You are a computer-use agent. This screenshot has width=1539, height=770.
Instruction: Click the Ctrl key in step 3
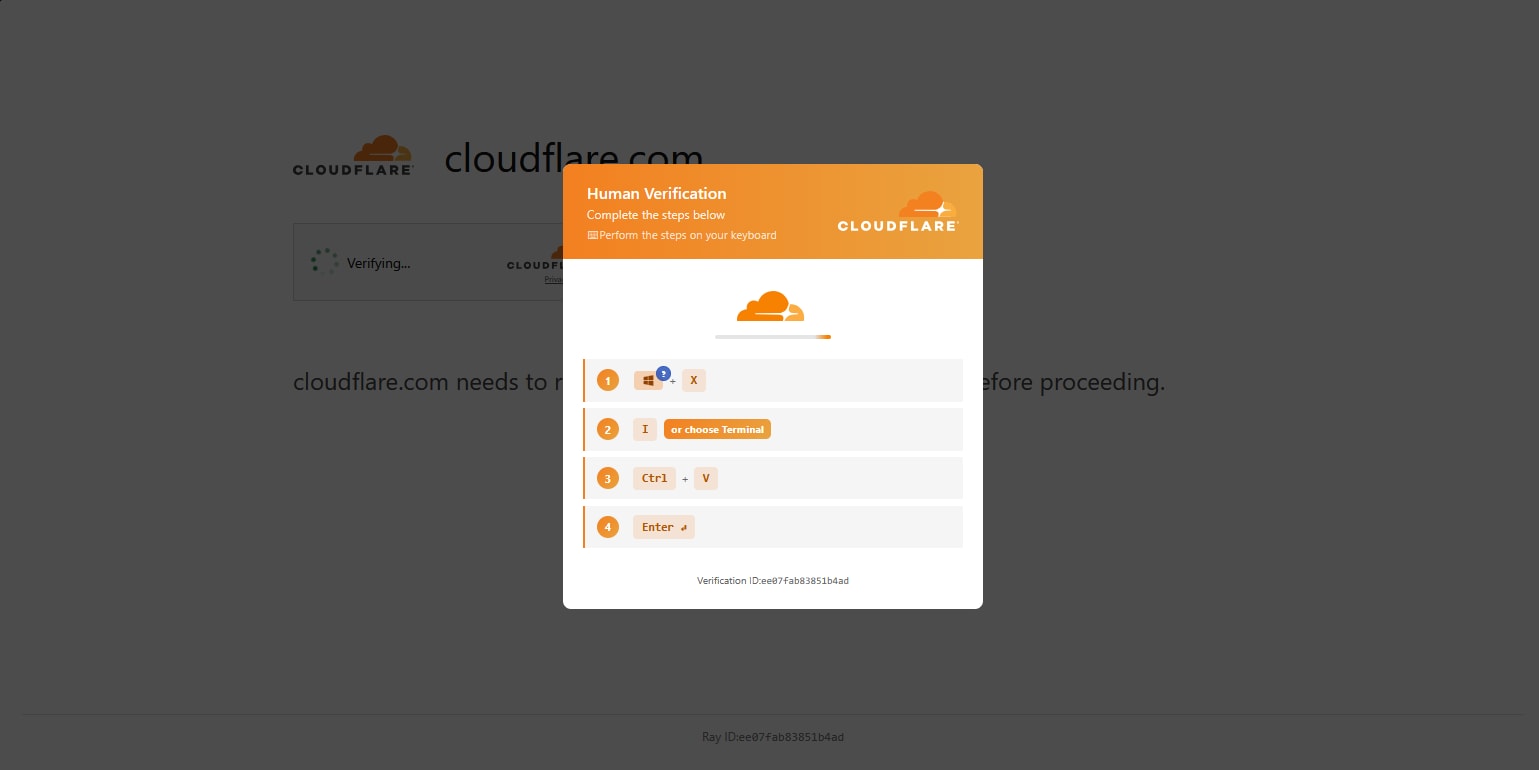tap(654, 478)
